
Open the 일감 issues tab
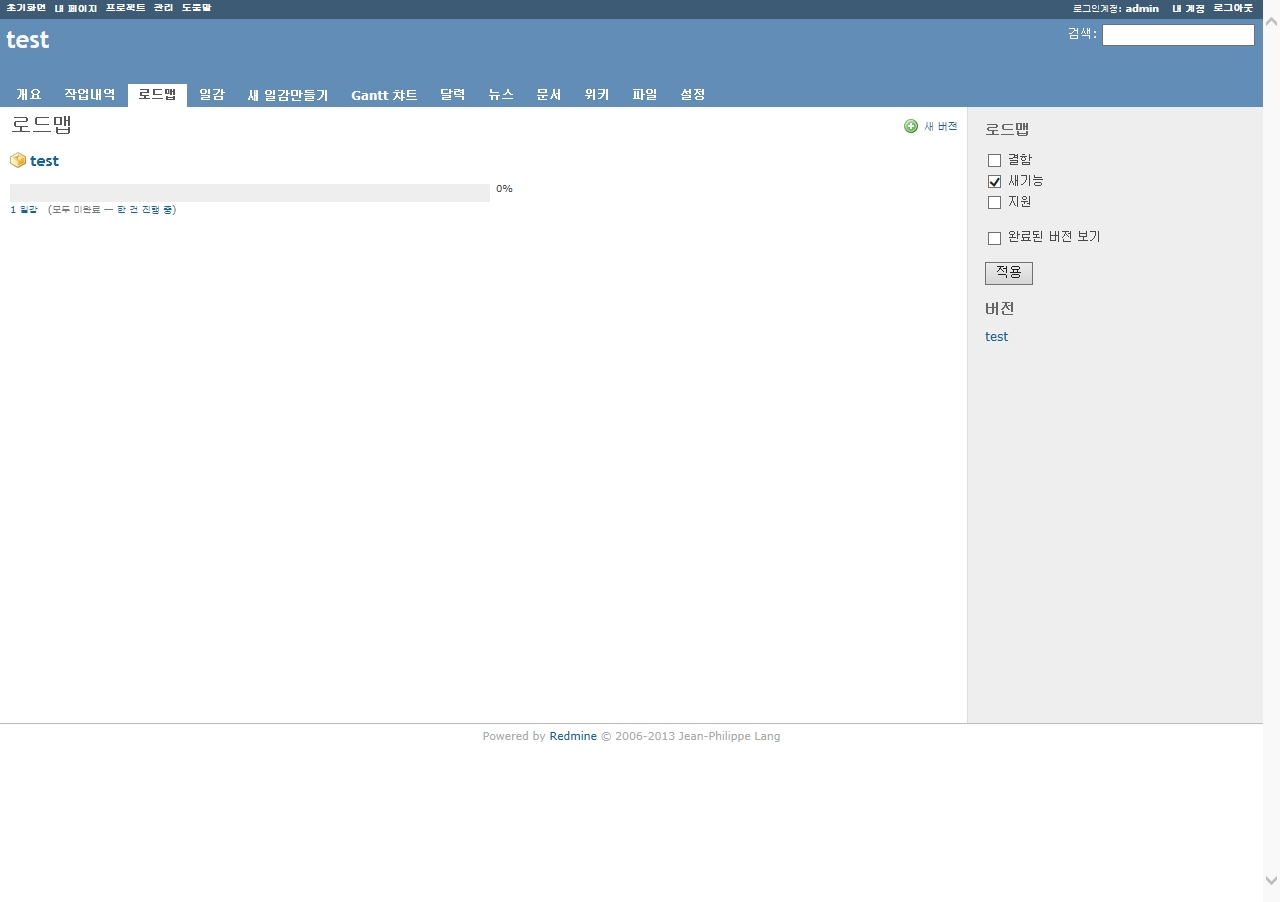pyautogui.click(x=212, y=95)
